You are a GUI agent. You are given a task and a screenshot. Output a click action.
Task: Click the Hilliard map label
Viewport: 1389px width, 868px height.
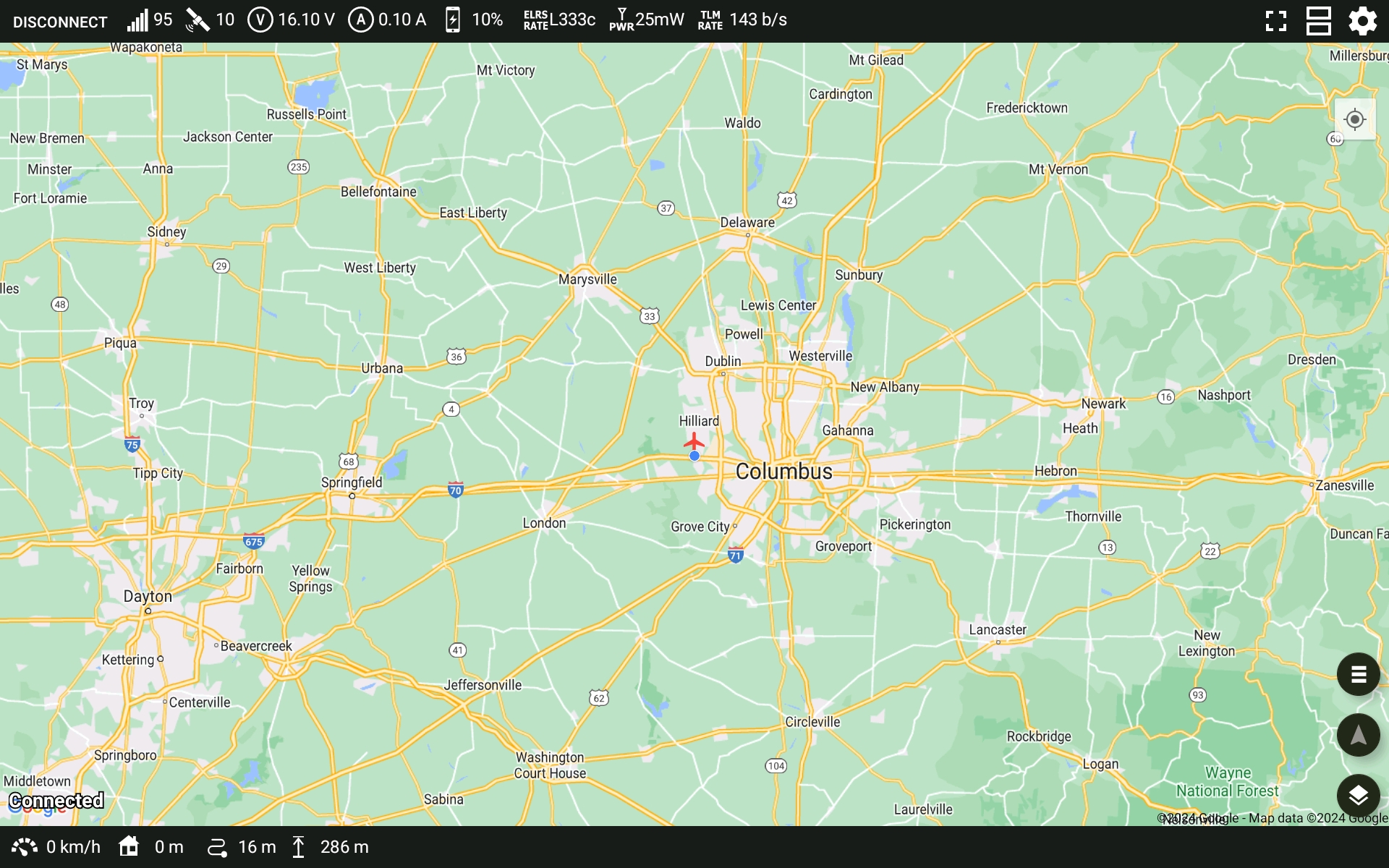tap(699, 421)
